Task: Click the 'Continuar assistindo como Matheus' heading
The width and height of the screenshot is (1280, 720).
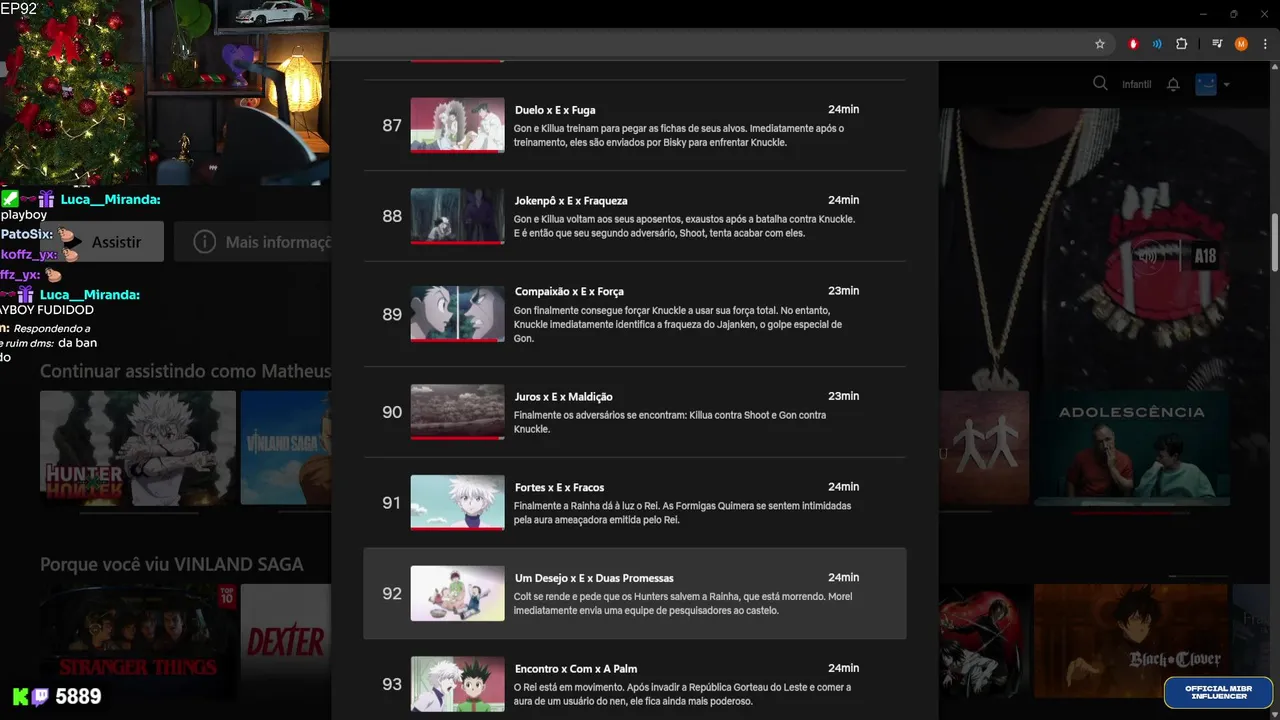Action: tap(185, 371)
